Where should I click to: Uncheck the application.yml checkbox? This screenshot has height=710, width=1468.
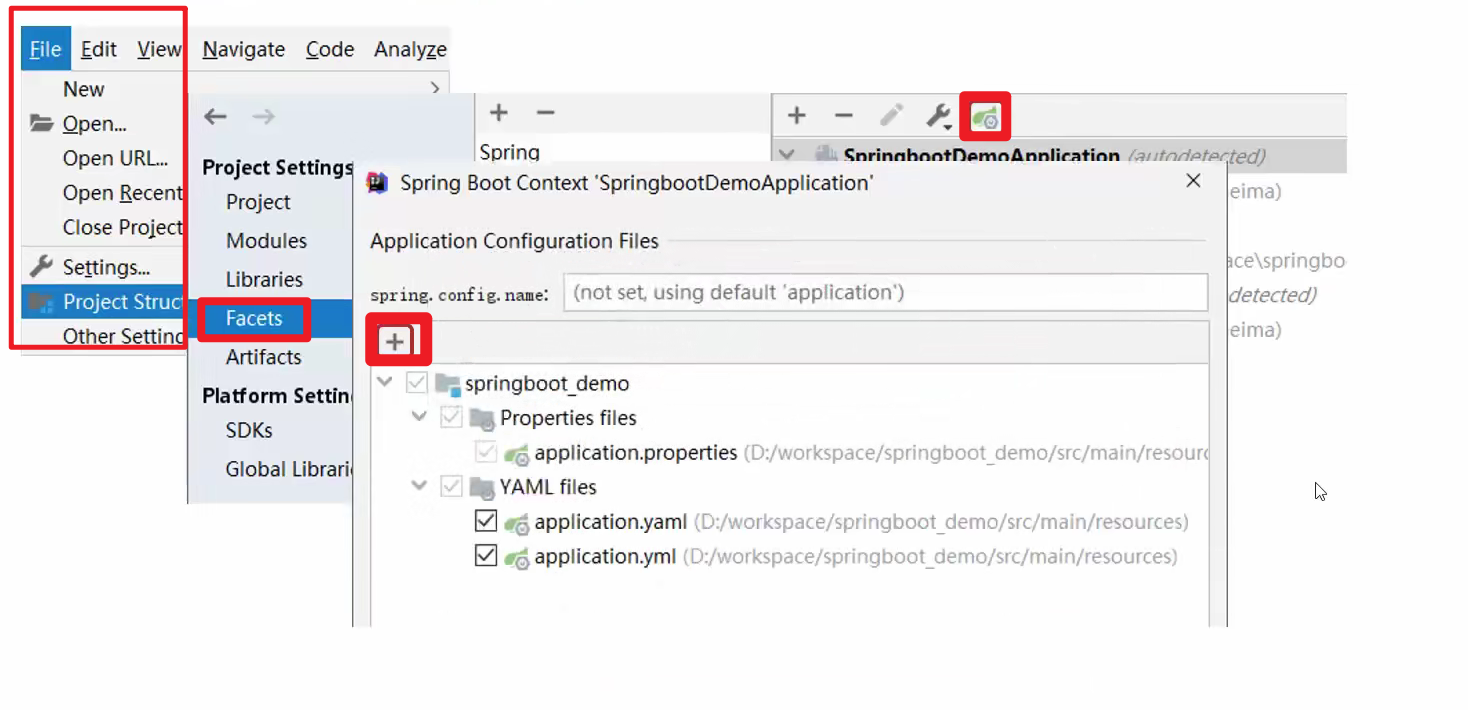click(486, 555)
